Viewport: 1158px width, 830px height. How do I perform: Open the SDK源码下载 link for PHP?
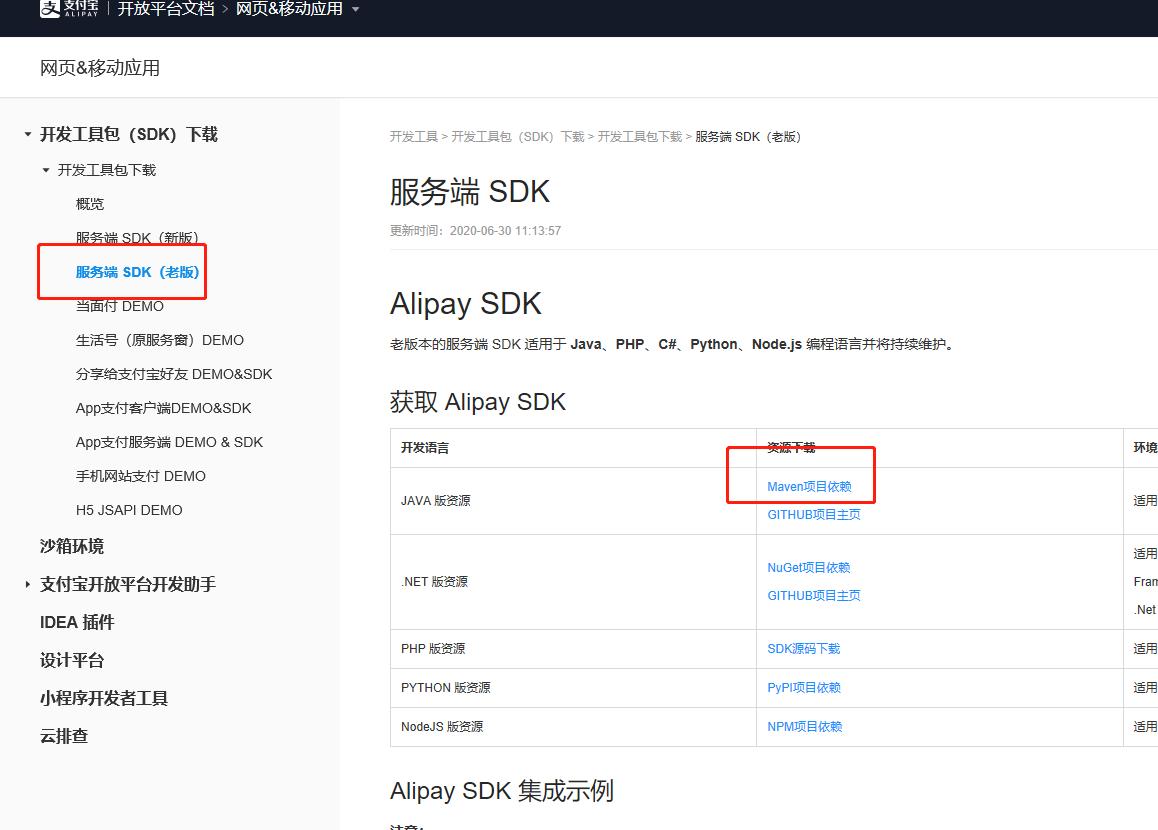pyautogui.click(x=804, y=649)
